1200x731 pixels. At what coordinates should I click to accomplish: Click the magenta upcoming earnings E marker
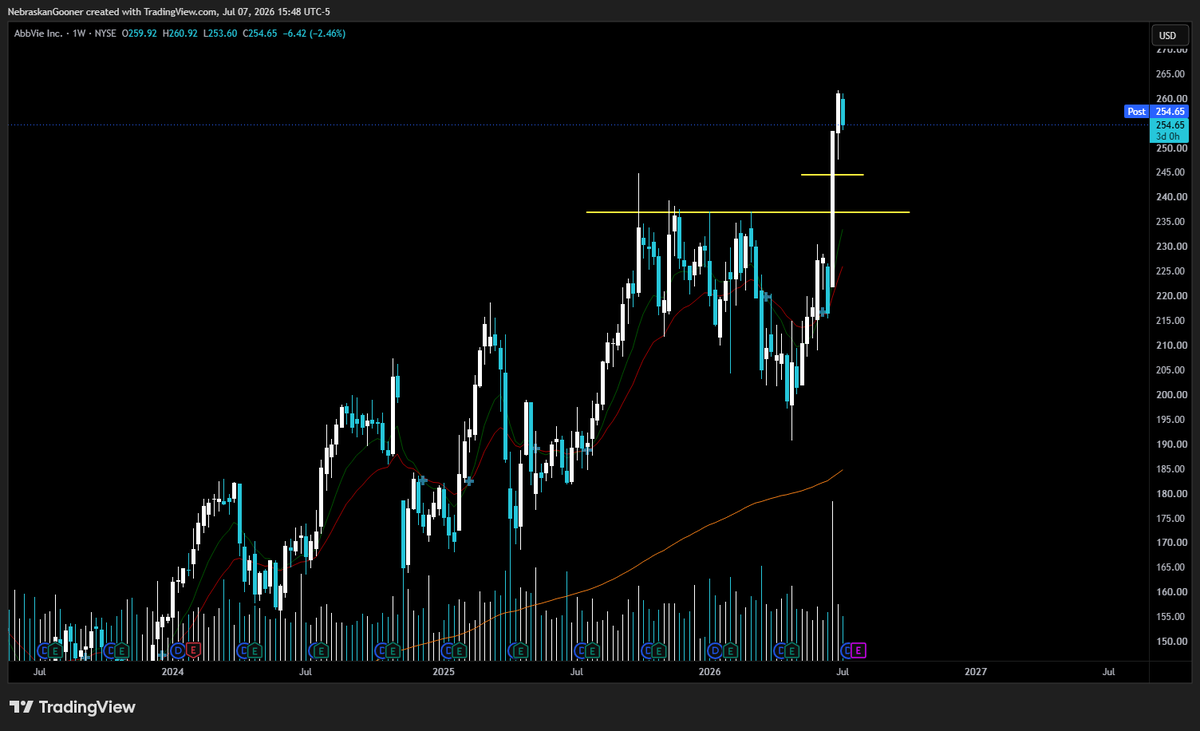coord(859,650)
